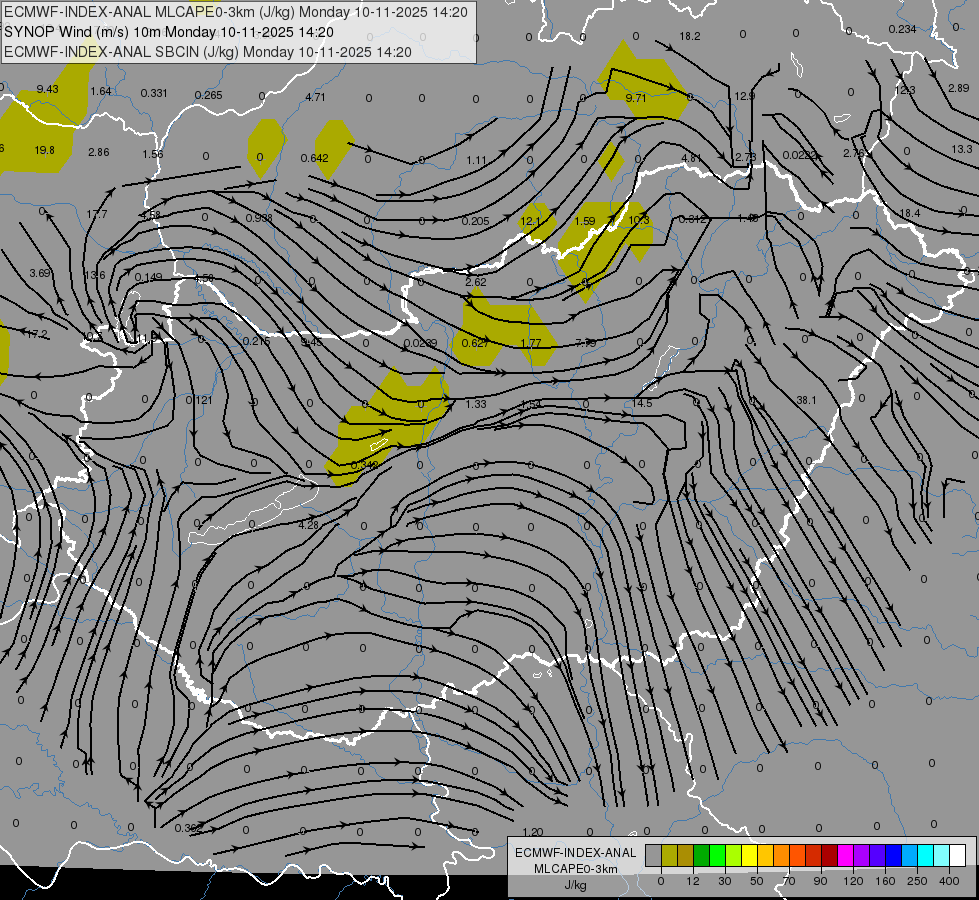Click the 3.69 value label
979x900 pixels.
(40, 273)
